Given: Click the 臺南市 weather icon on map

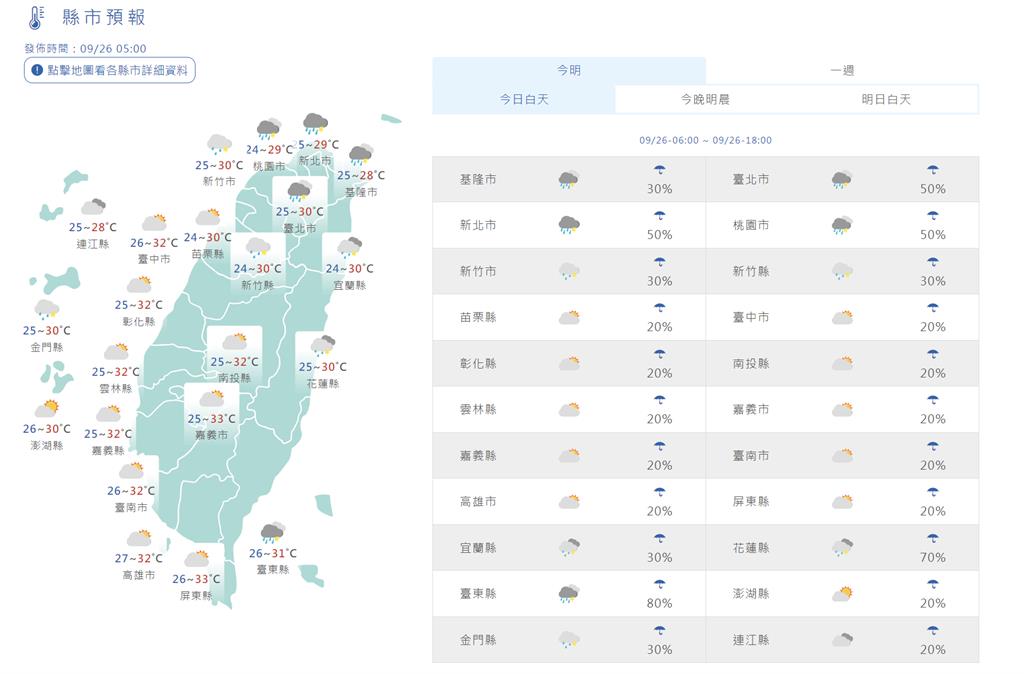Looking at the screenshot, I should tap(131, 470).
